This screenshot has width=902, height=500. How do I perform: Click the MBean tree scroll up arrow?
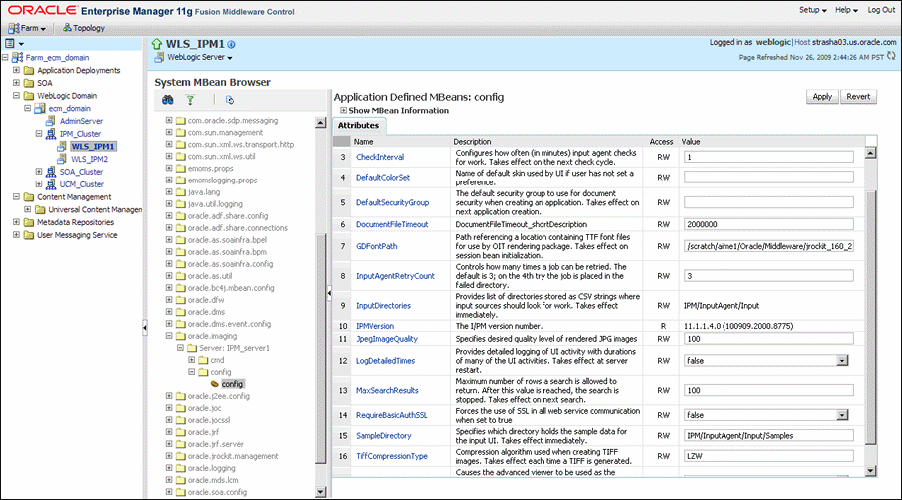tap(320, 123)
